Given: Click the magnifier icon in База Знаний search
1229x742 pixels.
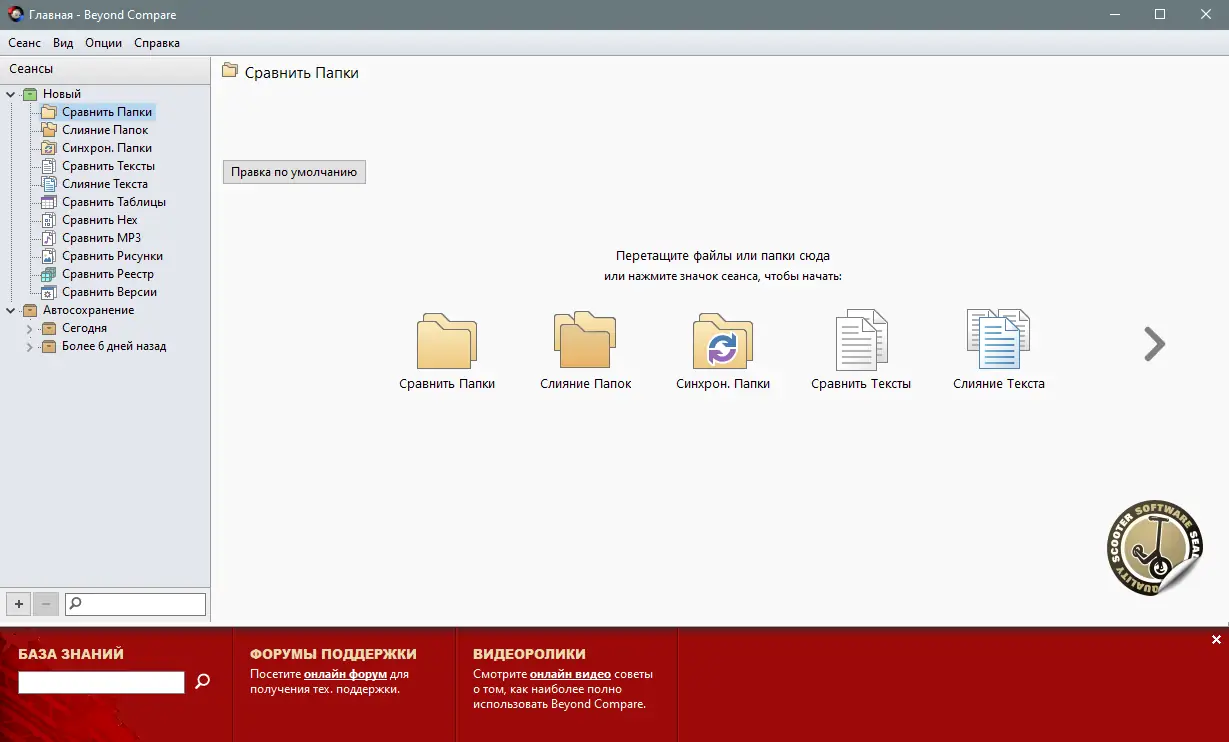Looking at the screenshot, I should click(202, 682).
